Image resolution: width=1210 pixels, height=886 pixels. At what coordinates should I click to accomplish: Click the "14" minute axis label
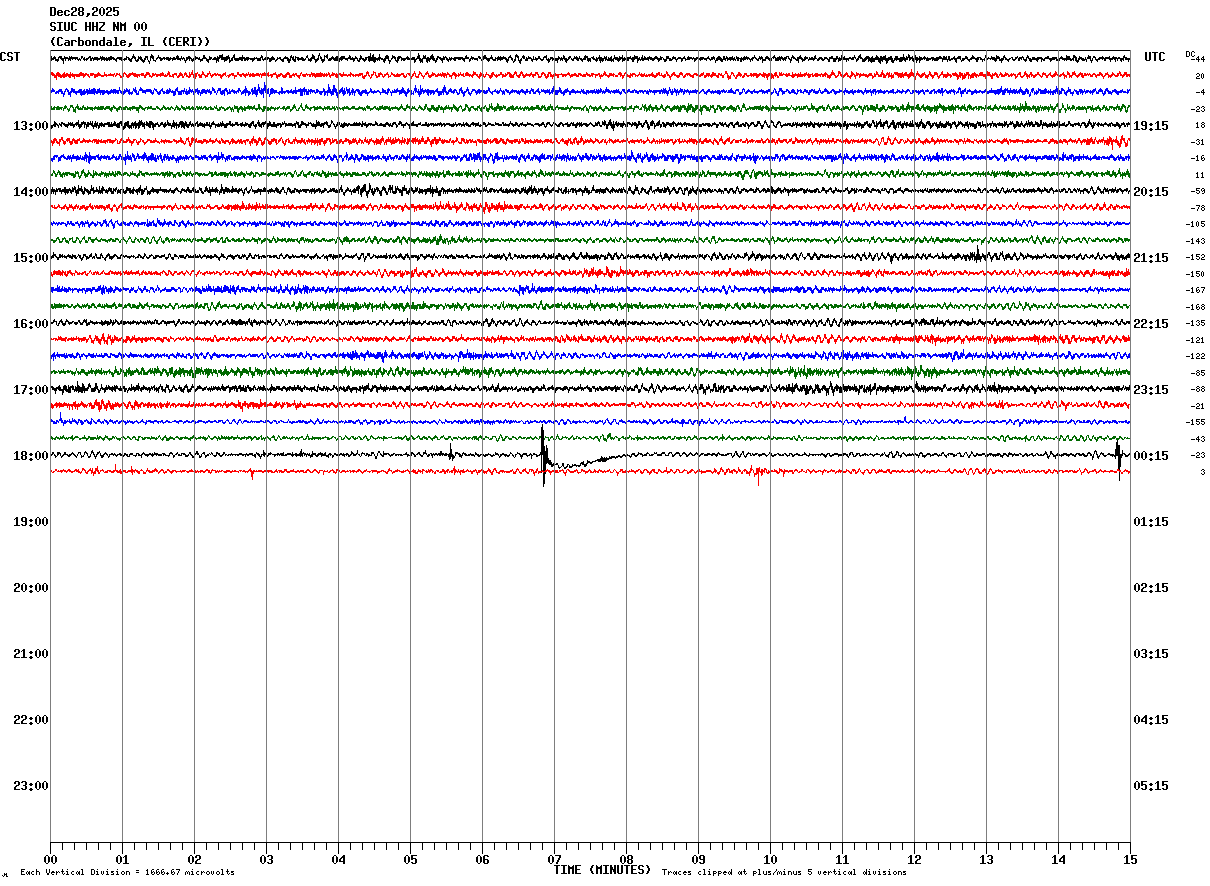click(x=1058, y=860)
